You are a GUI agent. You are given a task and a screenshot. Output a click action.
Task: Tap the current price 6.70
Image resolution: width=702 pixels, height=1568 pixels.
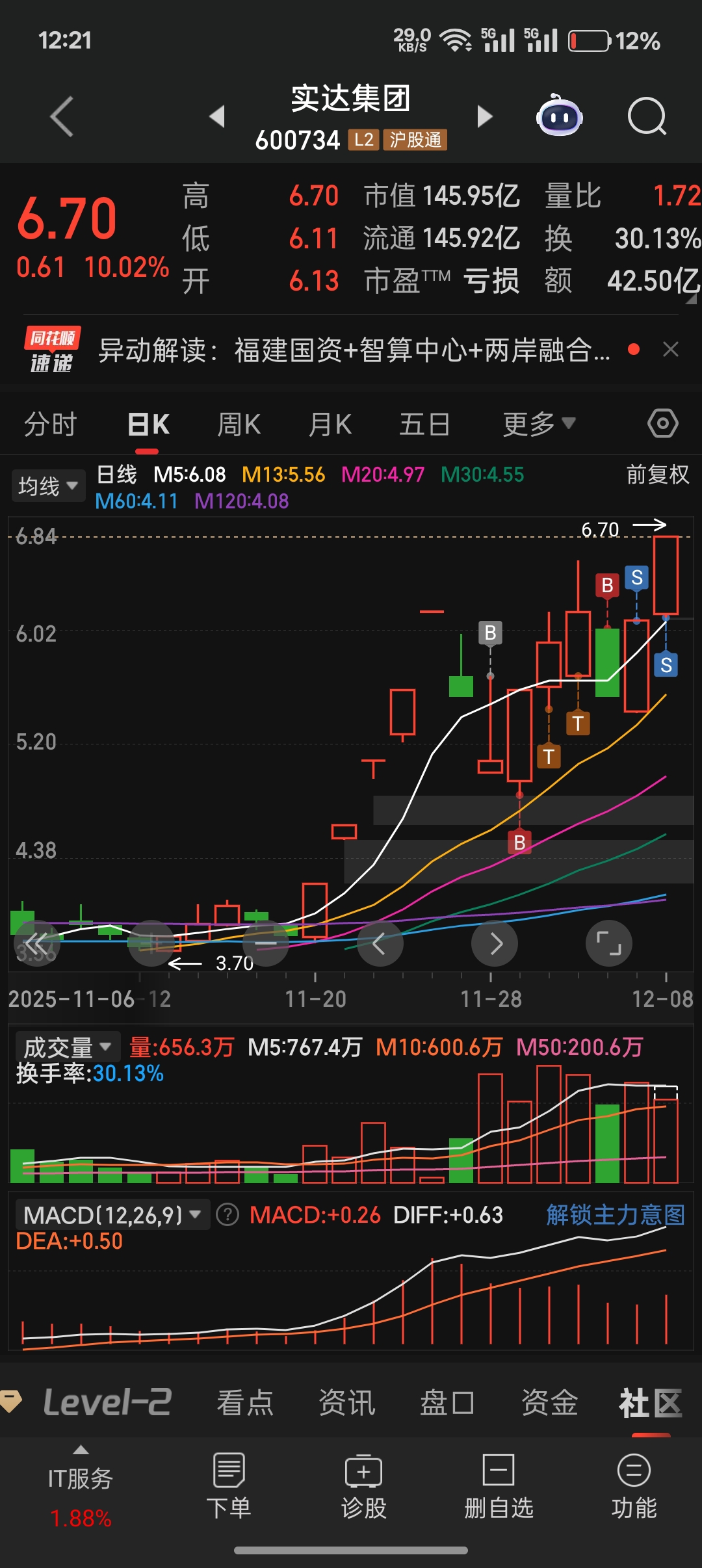(x=67, y=218)
